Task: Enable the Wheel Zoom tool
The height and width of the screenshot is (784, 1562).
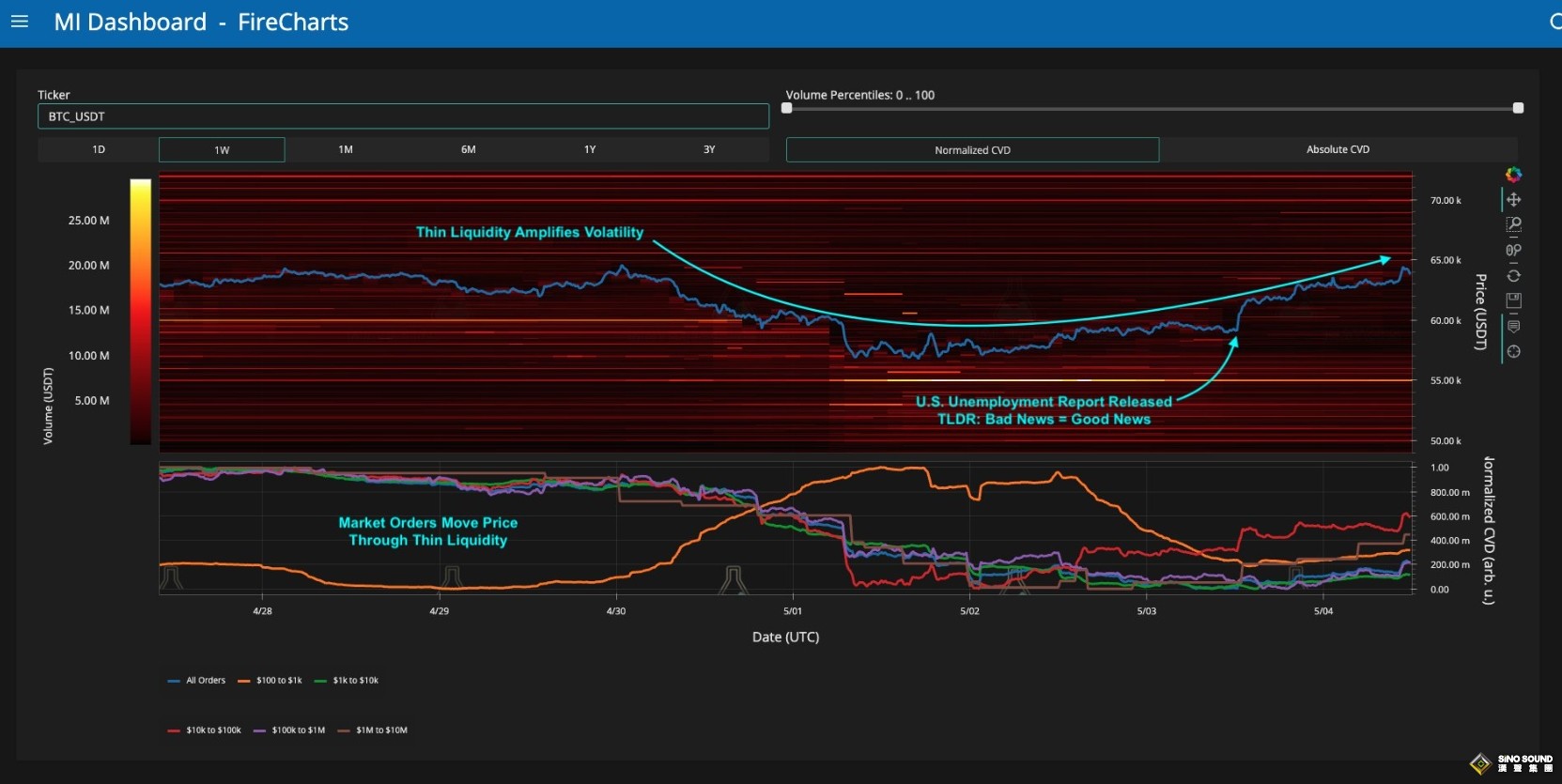Action: (x=1513, y=251)
